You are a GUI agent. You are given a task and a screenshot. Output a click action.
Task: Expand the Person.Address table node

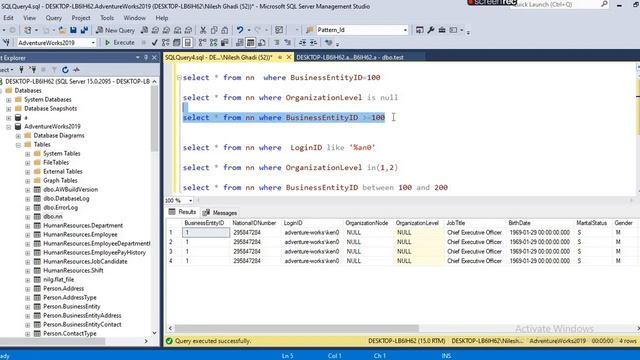pos(27,289)
